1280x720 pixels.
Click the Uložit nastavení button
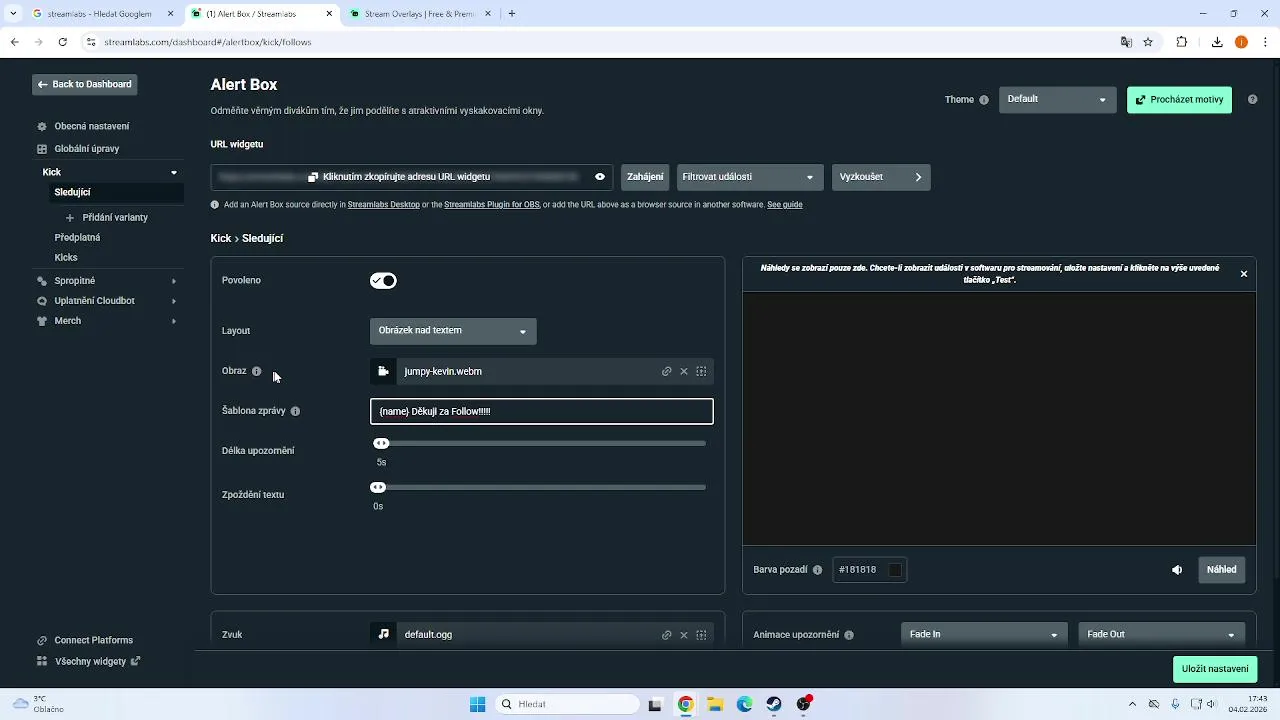(x=1215, y=669)
